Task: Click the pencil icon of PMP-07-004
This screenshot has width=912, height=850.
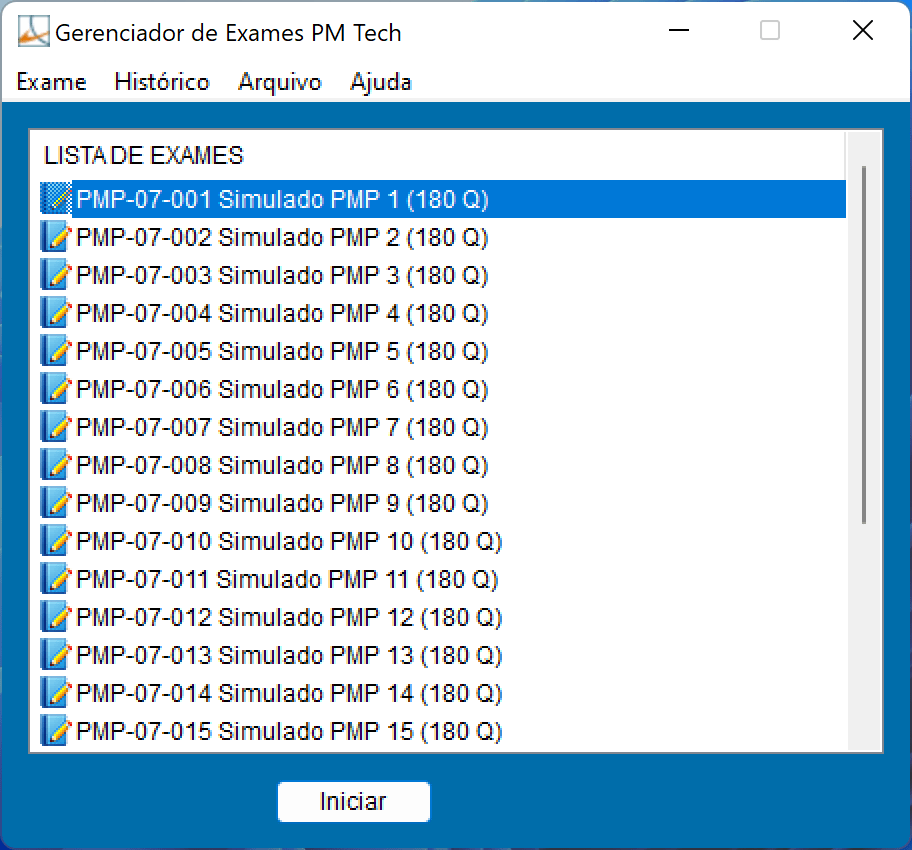Action: 56,313
